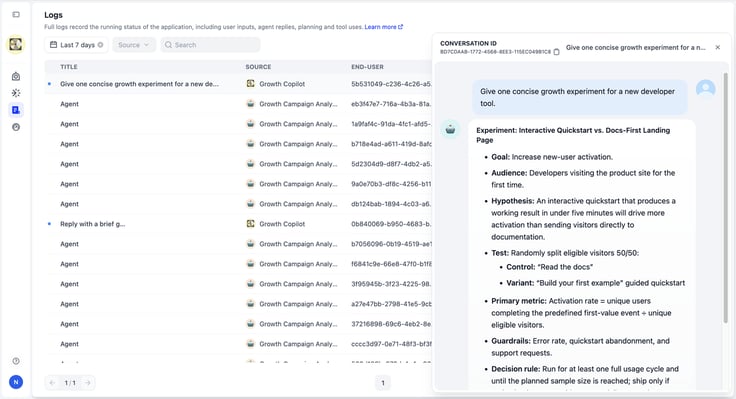Open the sparkle workflow icon in sidebar

click(16, 93)
